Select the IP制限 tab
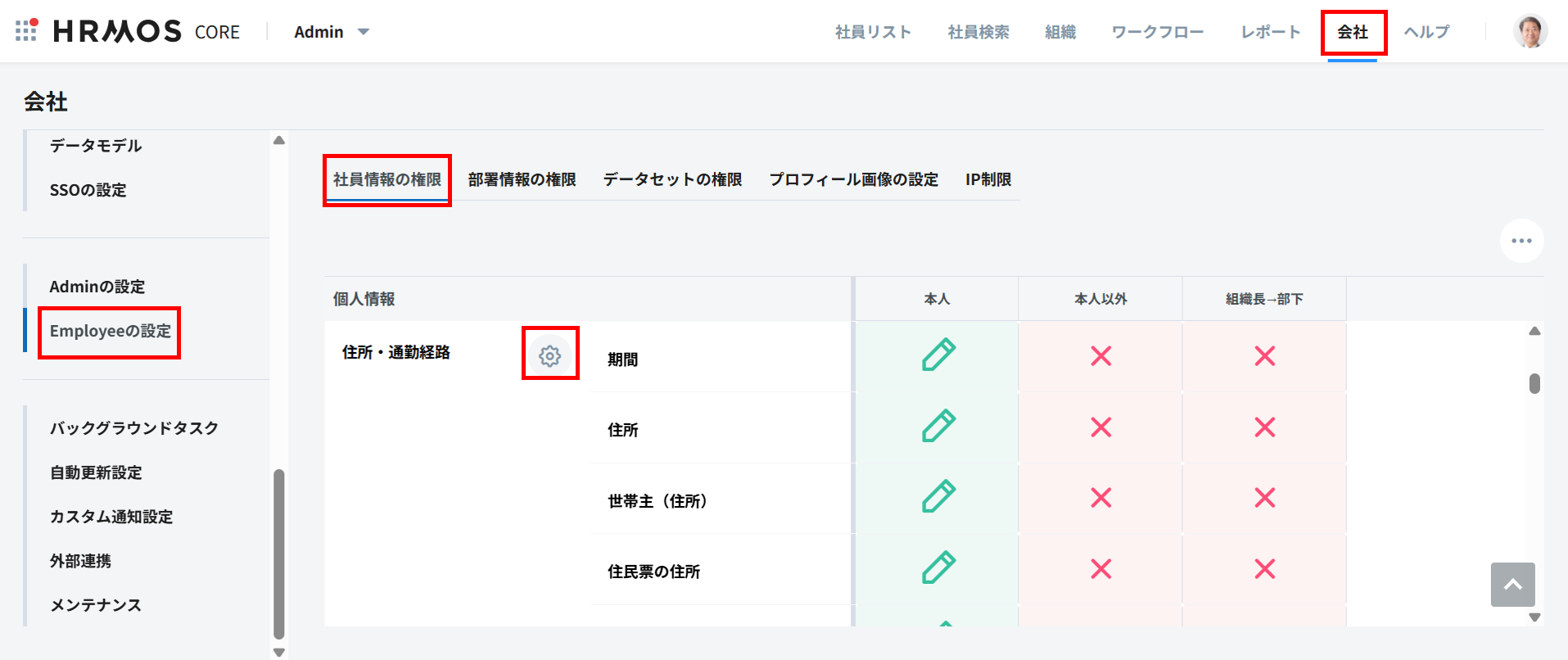Viewport: 1568px width, 660px height. pos(987,179)
